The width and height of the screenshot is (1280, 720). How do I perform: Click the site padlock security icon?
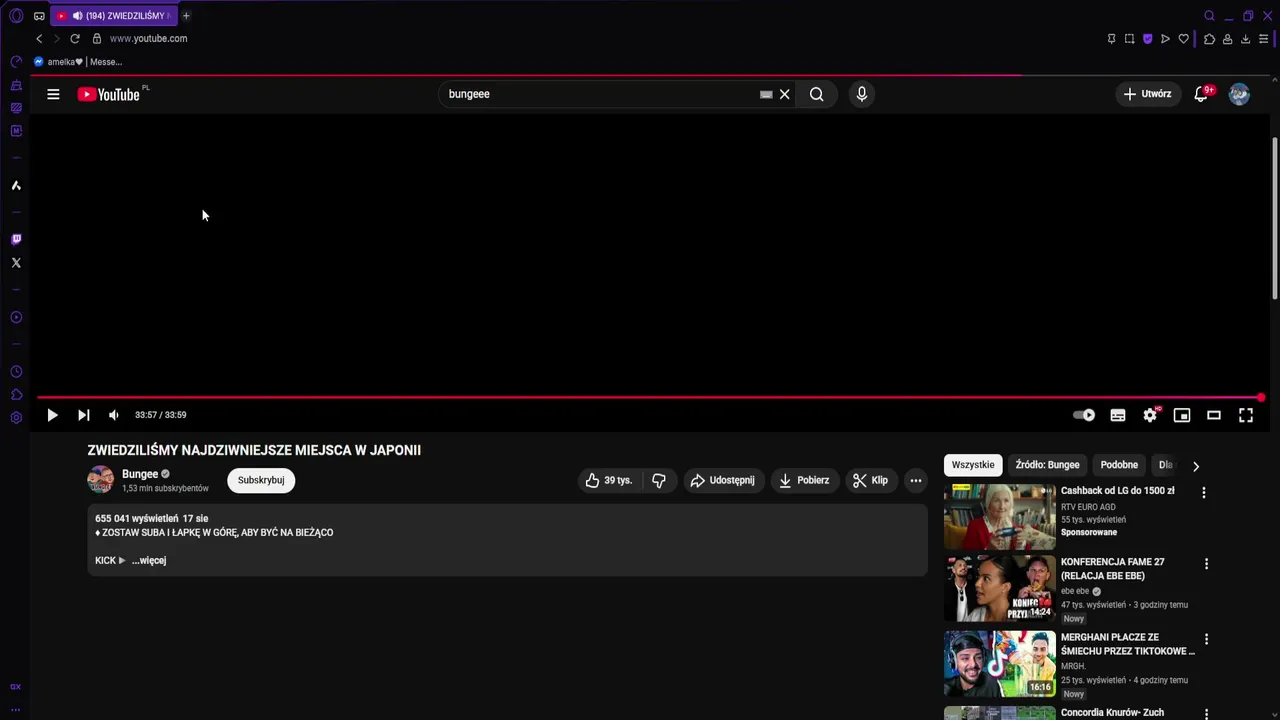pos(97,39)
